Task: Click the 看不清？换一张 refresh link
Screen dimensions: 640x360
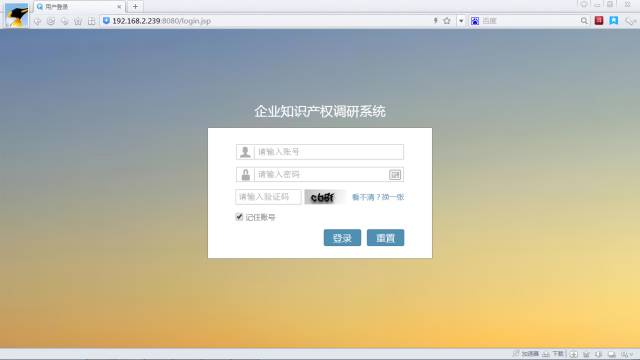Action: [378, 197]
